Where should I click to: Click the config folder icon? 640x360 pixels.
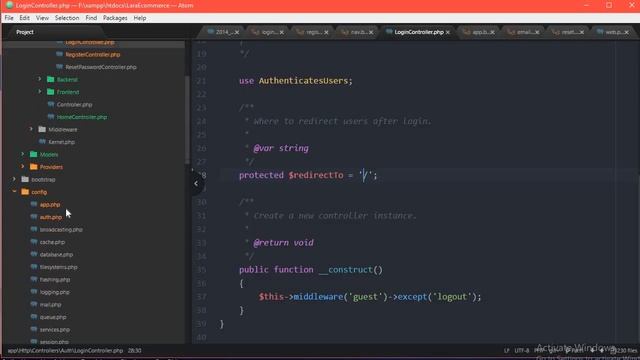click(25, 191)
